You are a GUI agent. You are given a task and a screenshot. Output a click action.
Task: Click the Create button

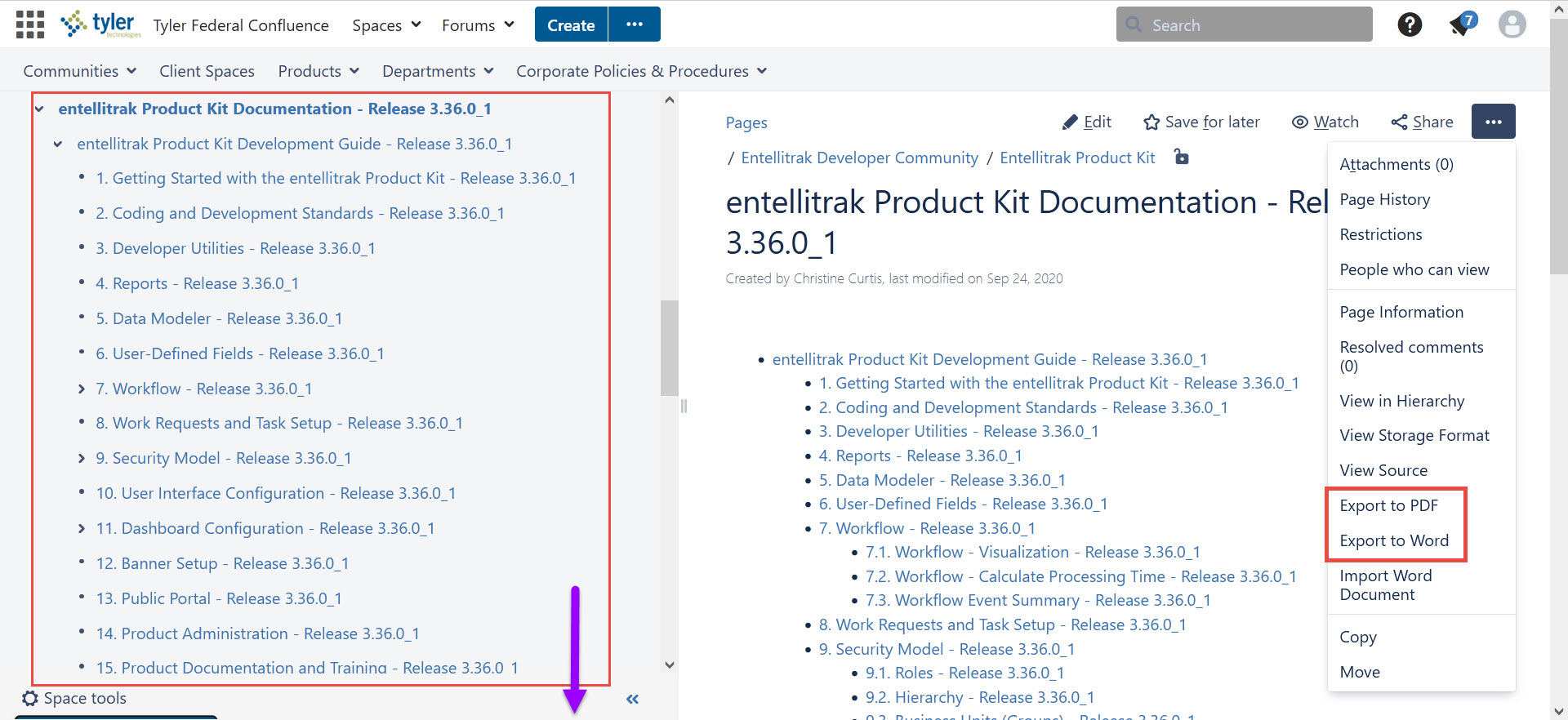pos(571,24)
